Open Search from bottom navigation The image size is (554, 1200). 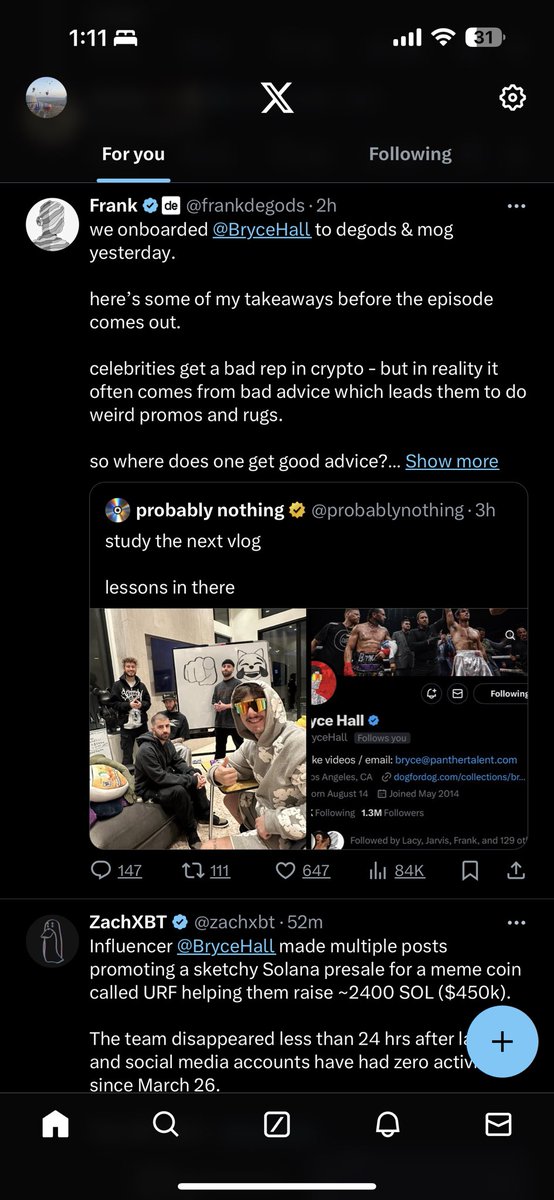(165, 1124)
